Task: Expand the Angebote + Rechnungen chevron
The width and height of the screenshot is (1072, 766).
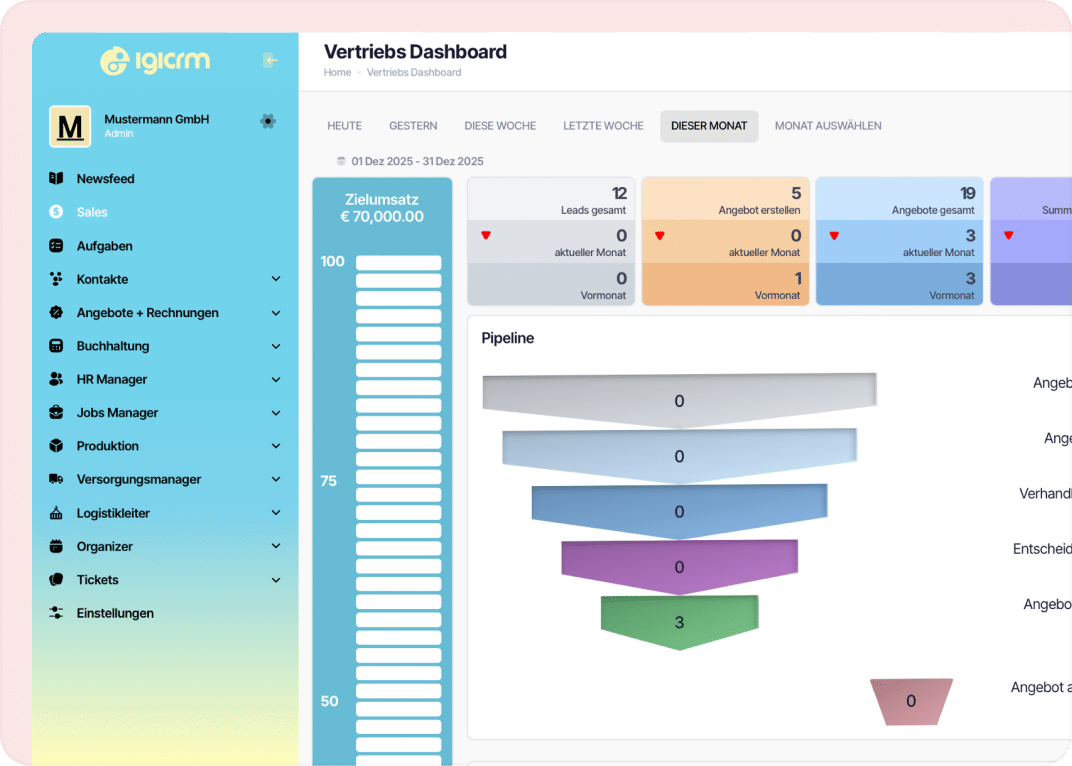Action: coord(276,313)
